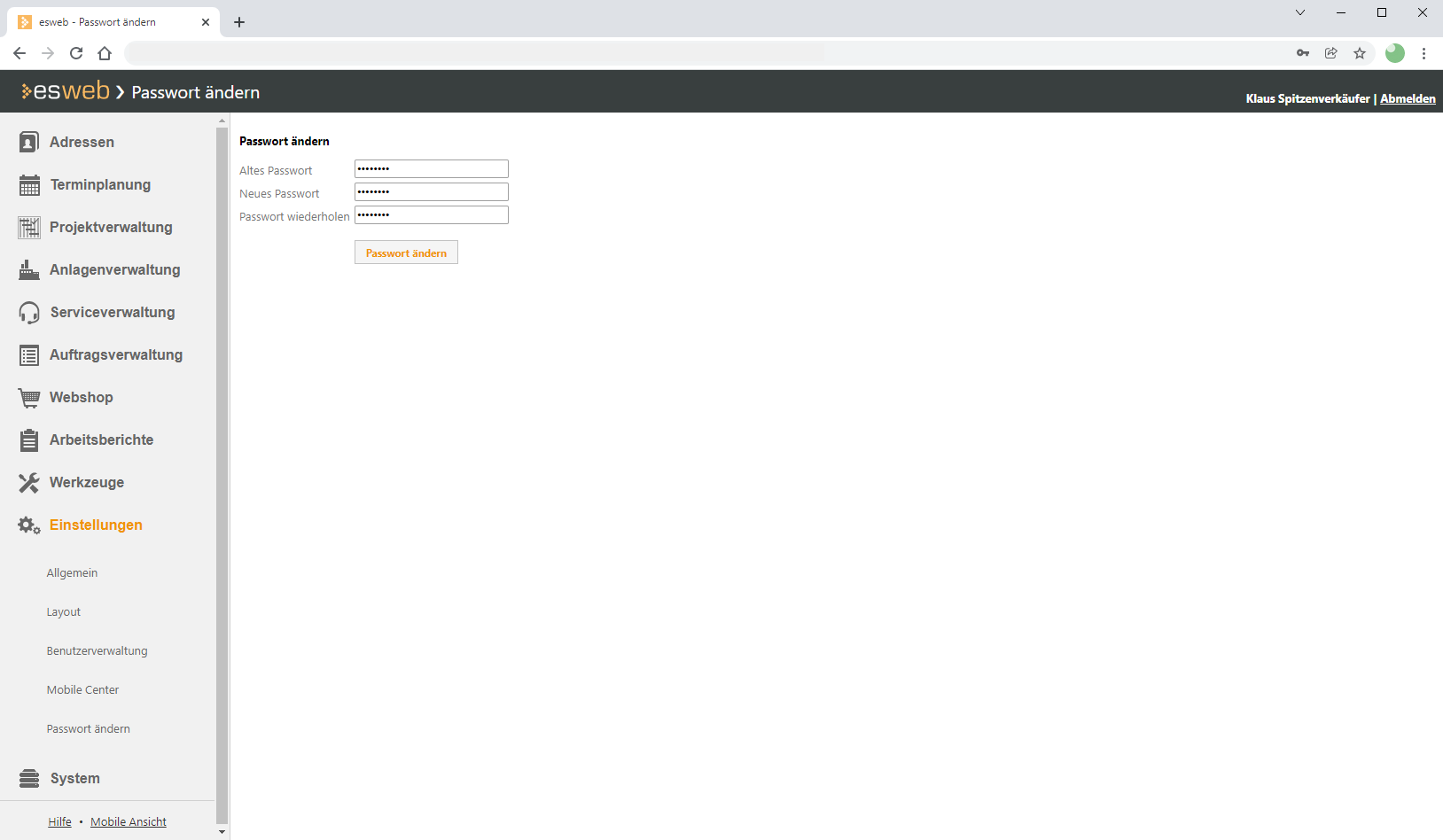The image size is (1443, 840).
Task: Click the Anlagenverwaltung factory icon
Action: [x=29, y=269]
